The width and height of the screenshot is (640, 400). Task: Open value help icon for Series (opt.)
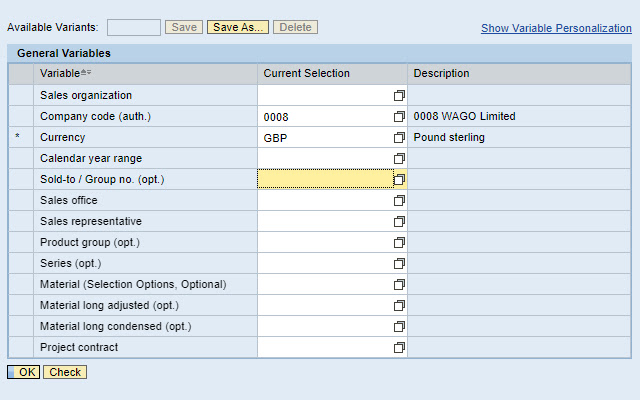[399, 264]
